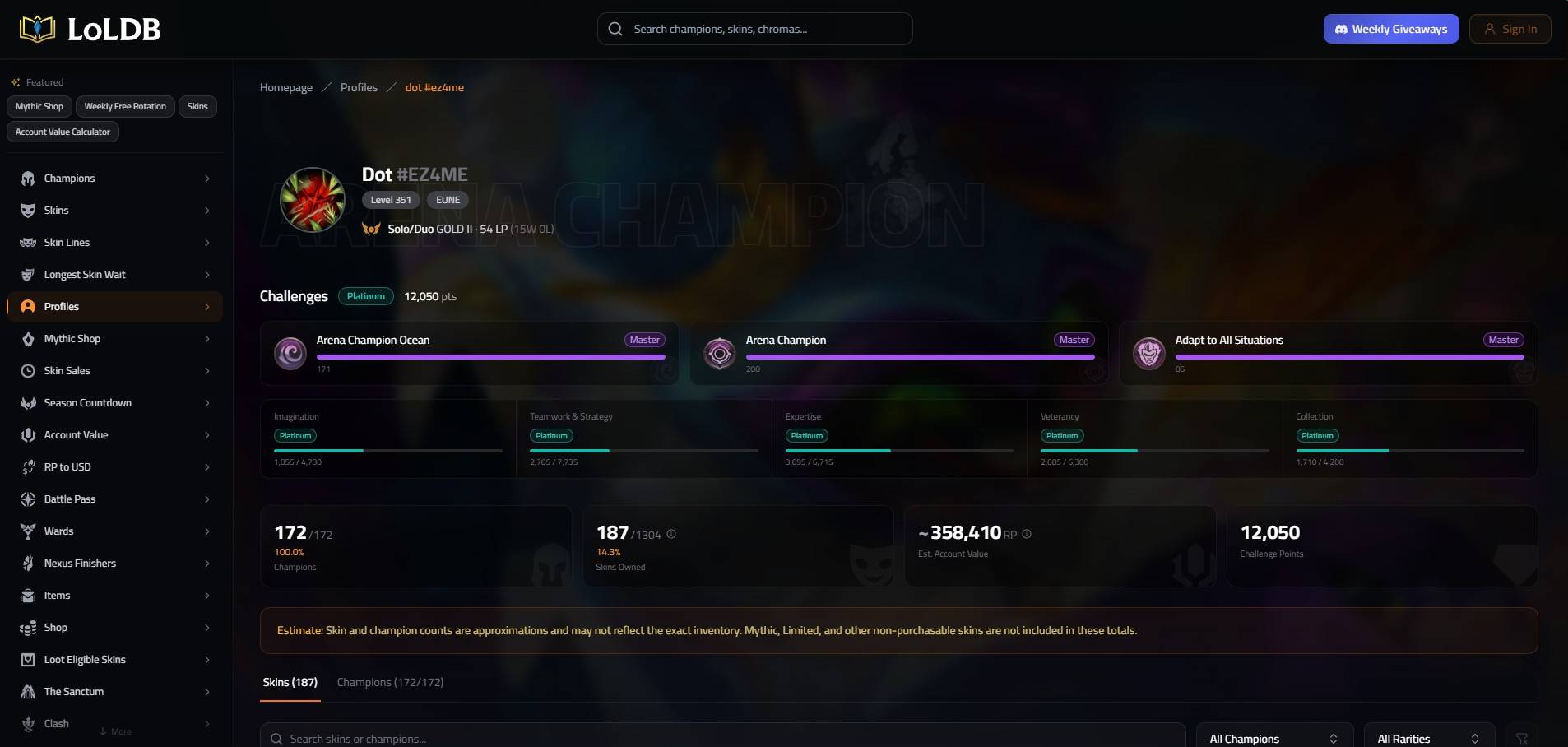
Task: Click the Battle Pass icon in sidebar
Action: click(x=28, y=499)
